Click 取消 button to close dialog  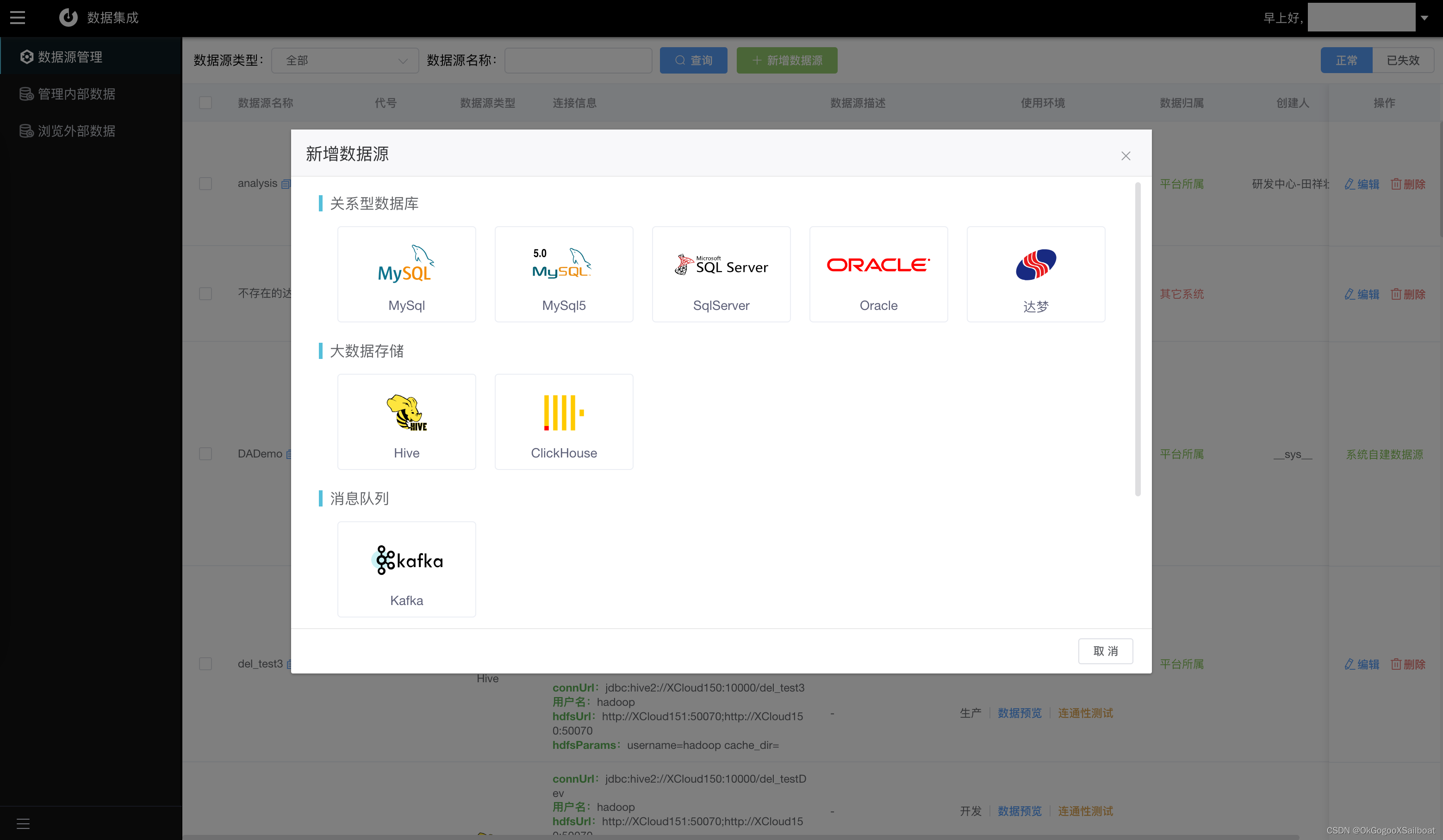pyautogui.click(x=1106, y=650)
